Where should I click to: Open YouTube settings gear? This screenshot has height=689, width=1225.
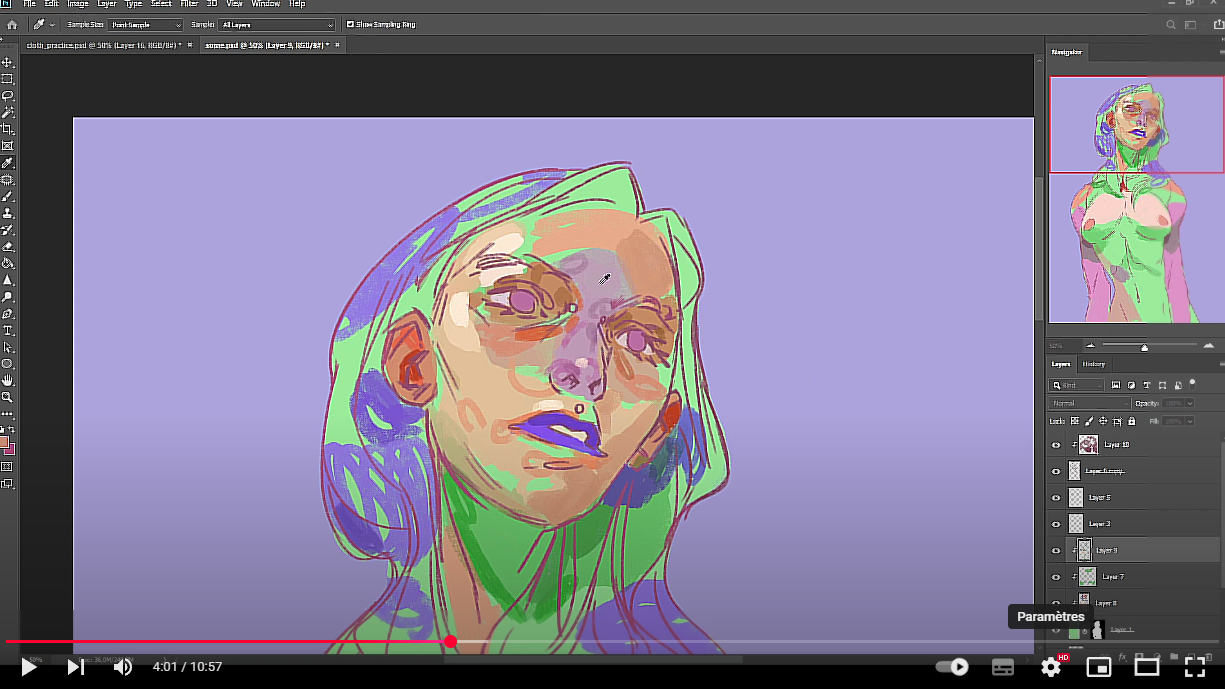(1051, 667)
